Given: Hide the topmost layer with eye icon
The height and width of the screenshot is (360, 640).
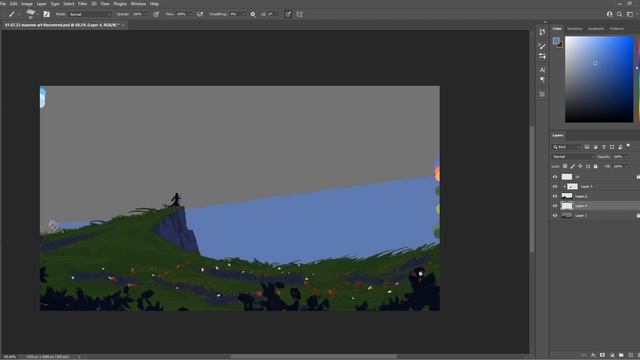Looking at the screenshot, I should [x=555, y=177].
